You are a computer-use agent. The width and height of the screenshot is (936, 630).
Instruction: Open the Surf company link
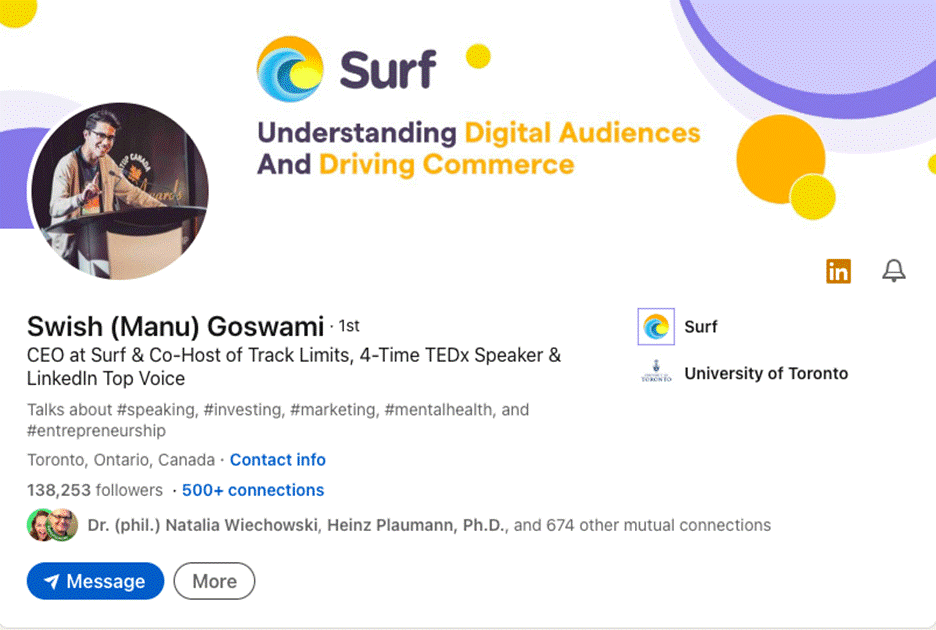tap(701, 327)
